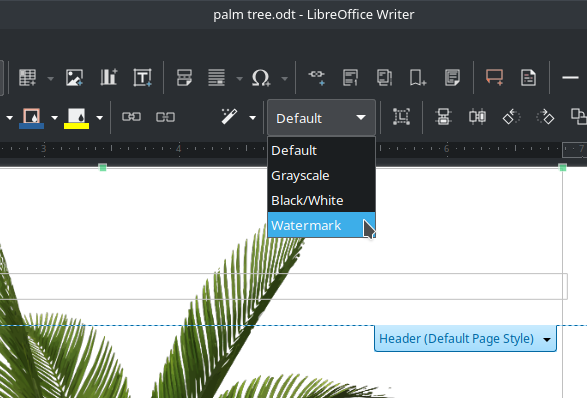587x398 pixels.
Task: Open the fill color dropdown arrow
Action: pos(100,118)
